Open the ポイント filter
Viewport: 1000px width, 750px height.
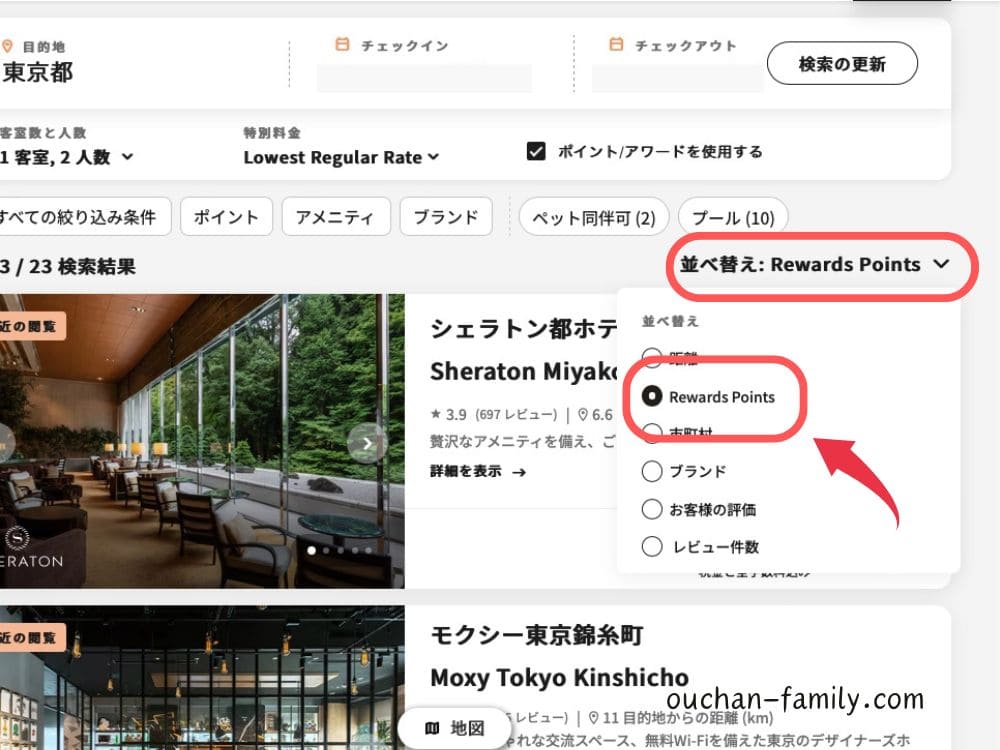(x=226, y=217)
